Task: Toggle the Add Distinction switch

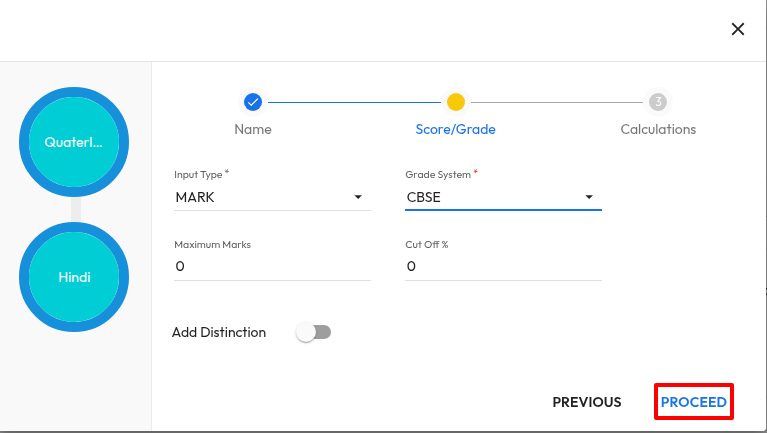Action: pos(314,332)
